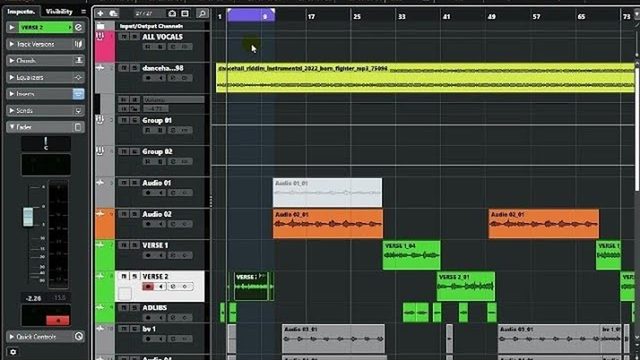Expand the Chords section
The height and width of the screenshot is (360, 640).
12,61
